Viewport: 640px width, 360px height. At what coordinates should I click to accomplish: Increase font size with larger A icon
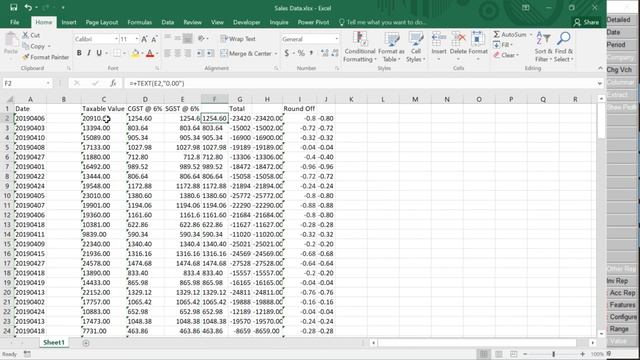144,39
